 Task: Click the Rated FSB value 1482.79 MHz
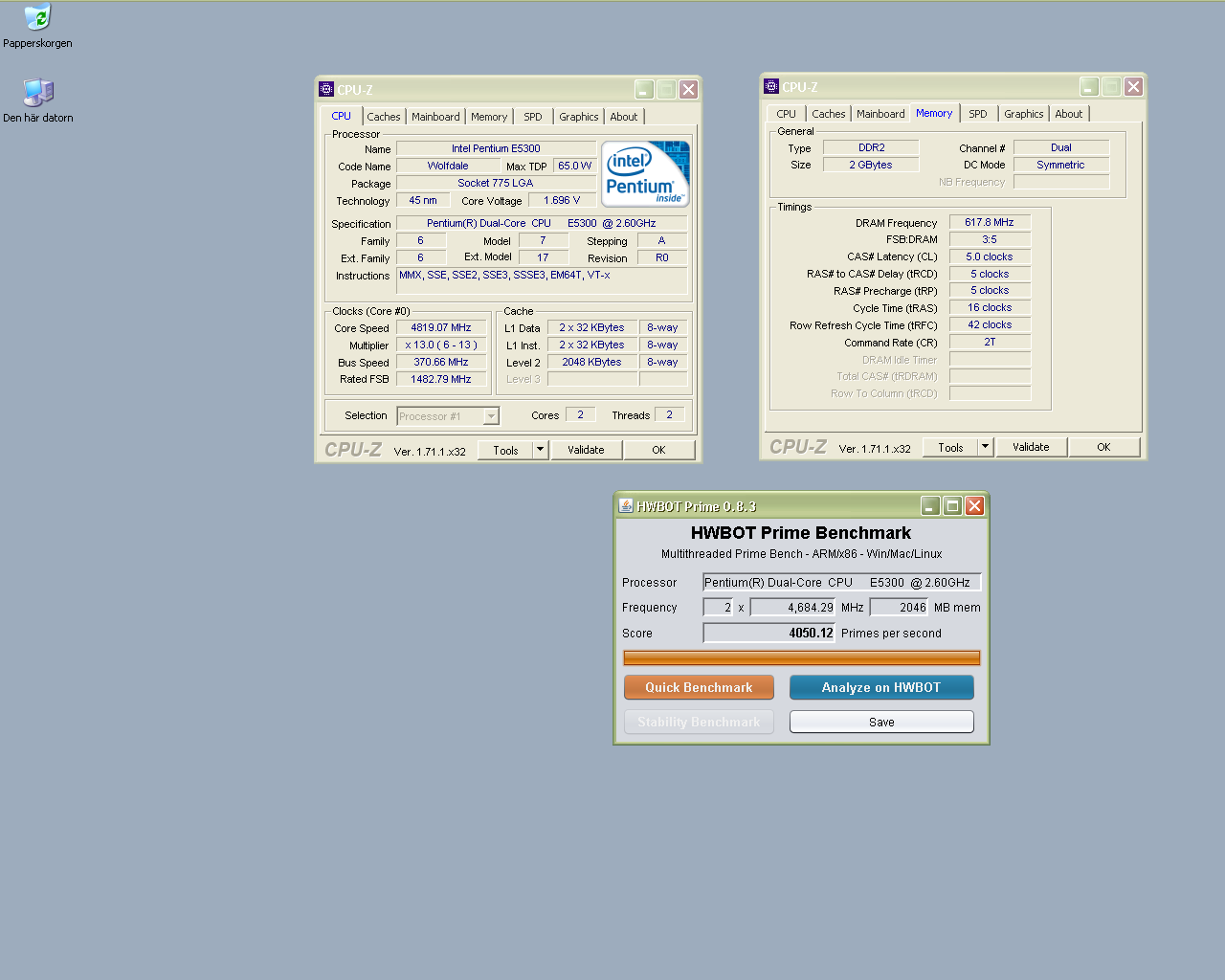tap(441, 379)
